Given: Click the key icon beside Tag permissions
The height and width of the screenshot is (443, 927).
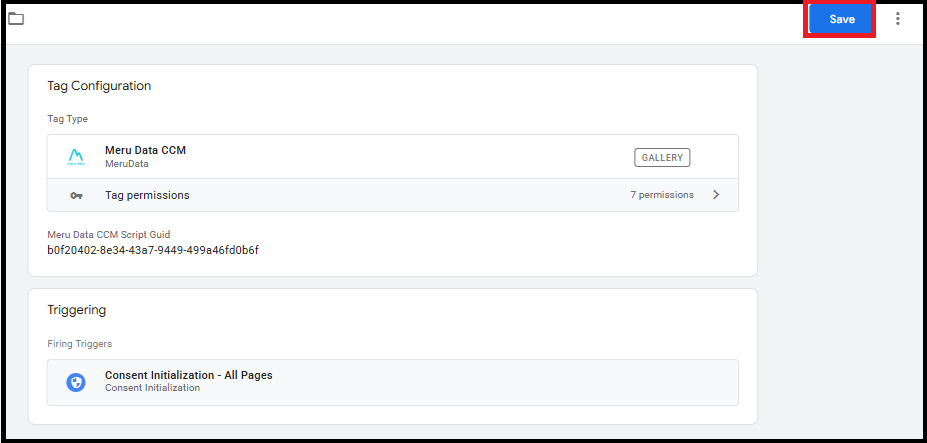Looking at the screenshot, I should click(x=76, y=196).
